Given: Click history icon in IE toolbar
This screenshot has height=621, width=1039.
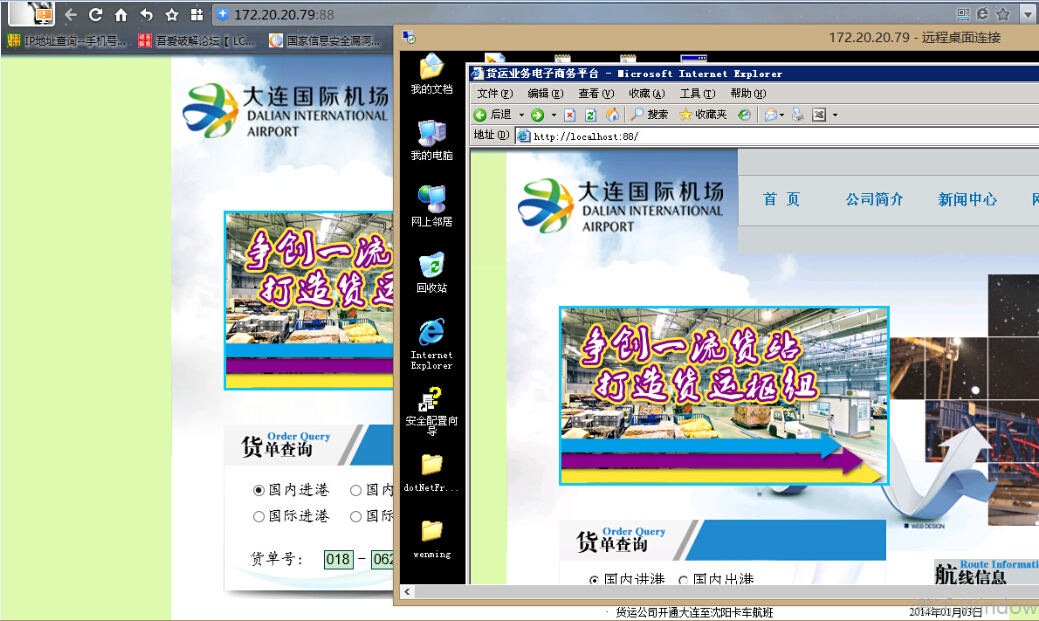Looking at the screenshot, I should [x=745, y=115].
